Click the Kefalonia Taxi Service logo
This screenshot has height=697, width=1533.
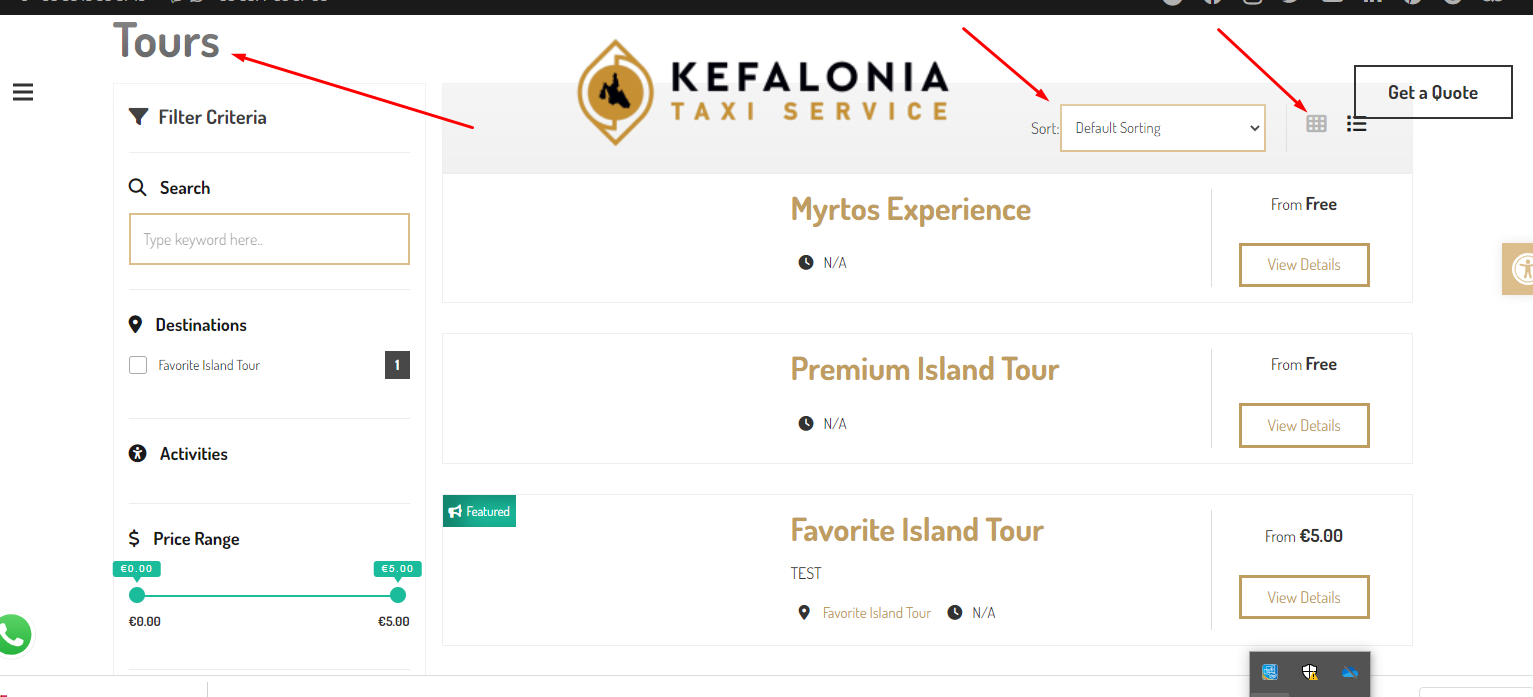[763, 92]
